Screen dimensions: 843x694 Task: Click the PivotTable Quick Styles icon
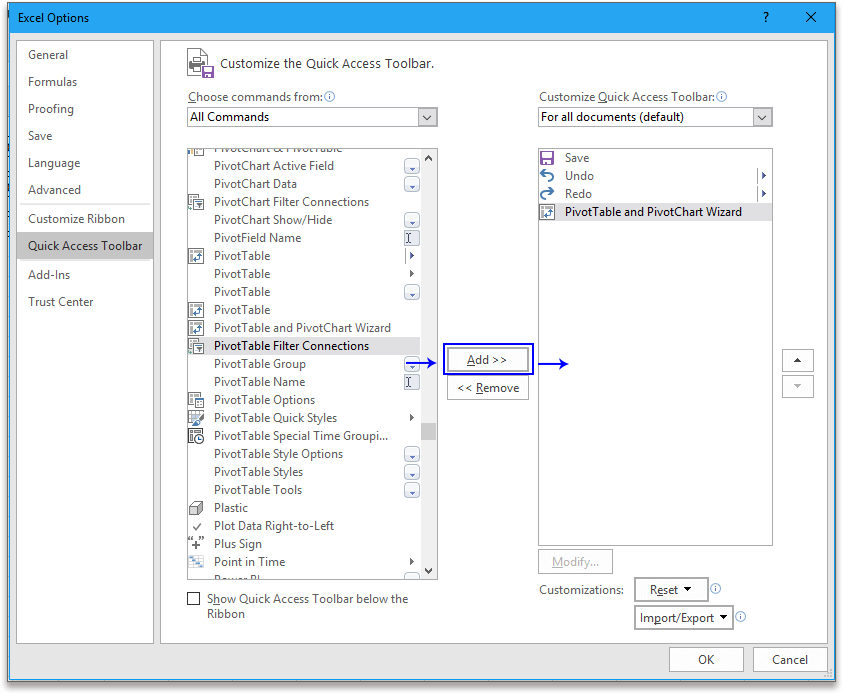196,418
